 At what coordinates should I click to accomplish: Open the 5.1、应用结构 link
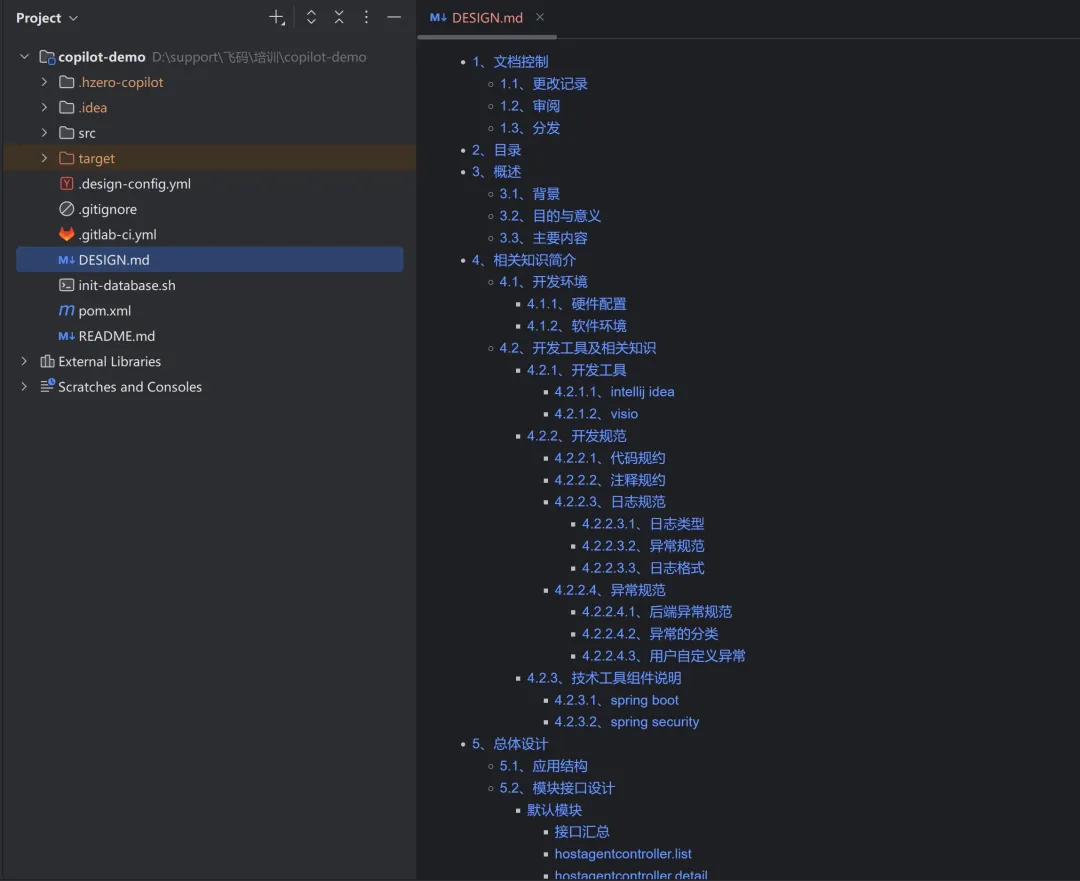(543, 766)
